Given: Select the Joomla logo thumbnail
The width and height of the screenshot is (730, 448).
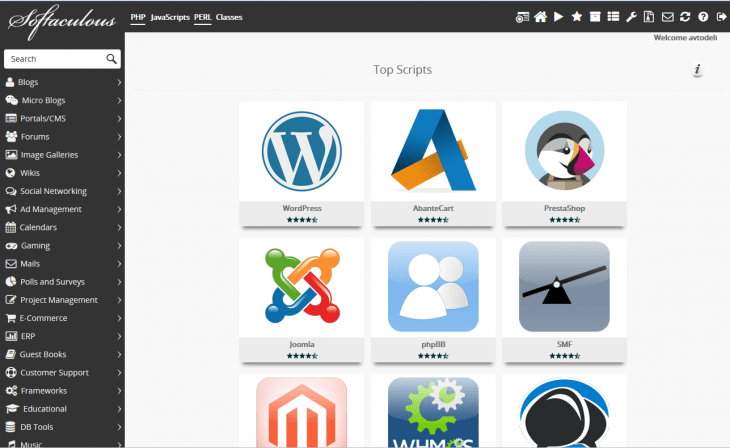Looking at the screenshot, I should point(302,286).
